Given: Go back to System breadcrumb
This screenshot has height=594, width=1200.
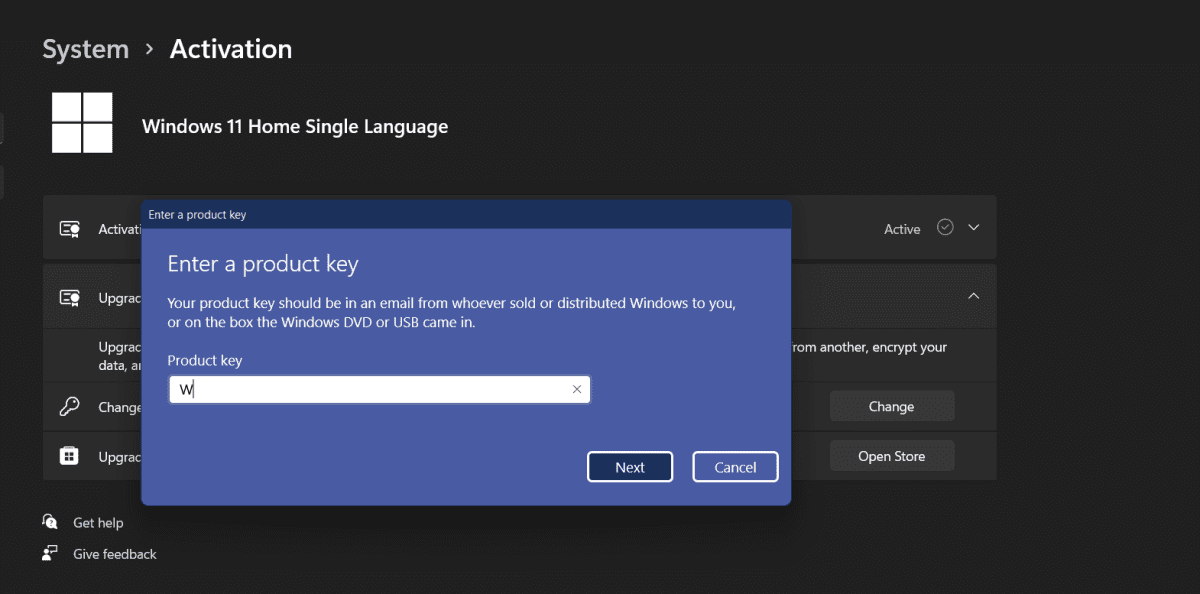Looking at the screenshot, I should pos(86,49).
